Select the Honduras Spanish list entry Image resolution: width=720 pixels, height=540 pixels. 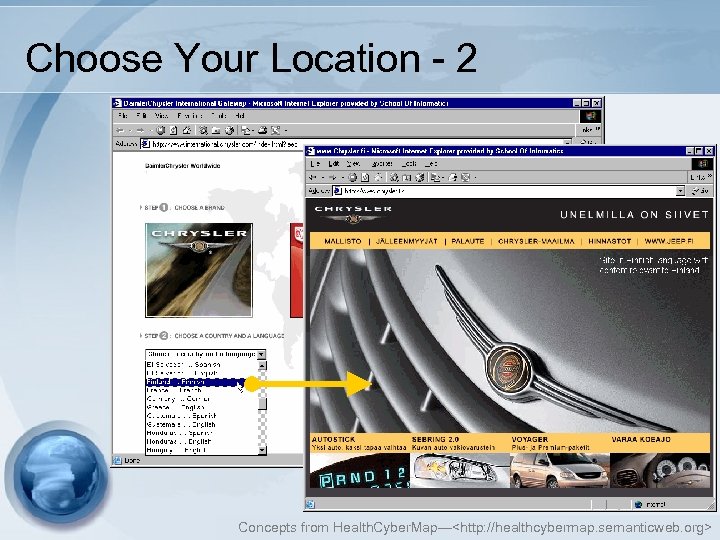pos(202,433)
